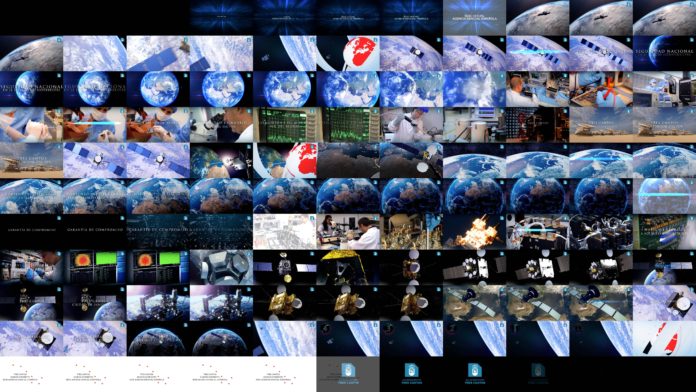Select the scientist in profile at microscope frame
This screenshot has width=696, height=392.
tap(221, 125)
